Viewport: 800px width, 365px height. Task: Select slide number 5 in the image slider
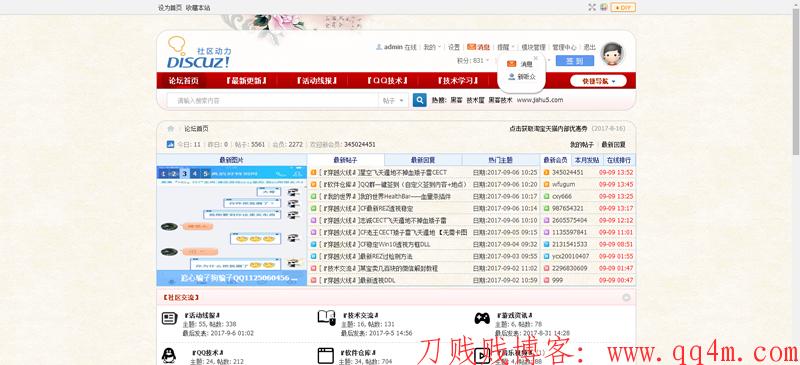[206, 174]
